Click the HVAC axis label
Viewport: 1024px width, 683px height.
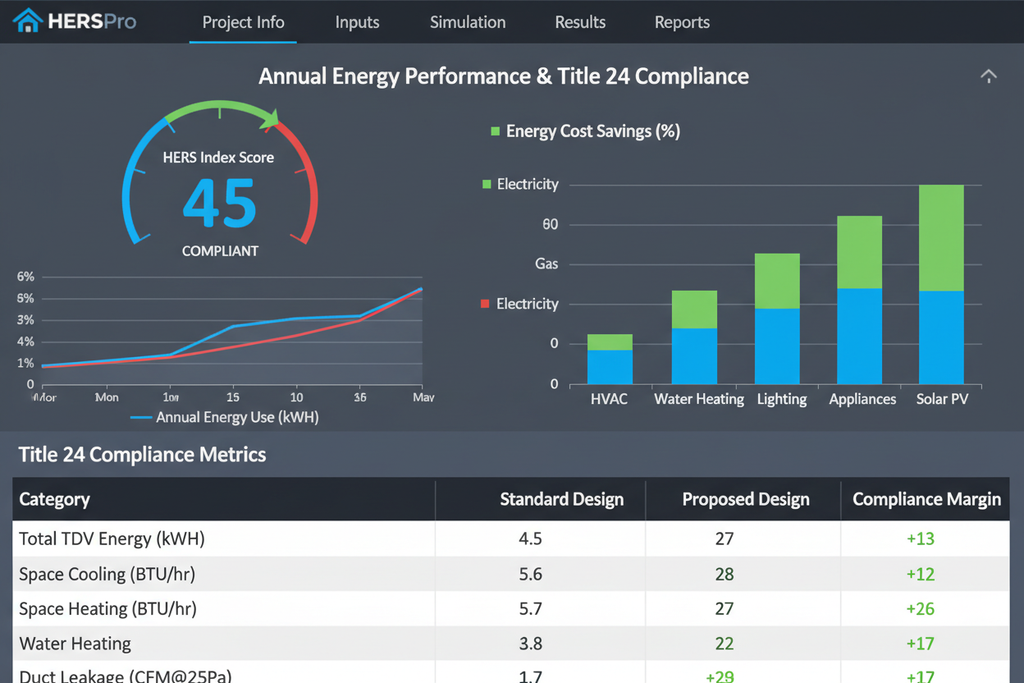609,399
